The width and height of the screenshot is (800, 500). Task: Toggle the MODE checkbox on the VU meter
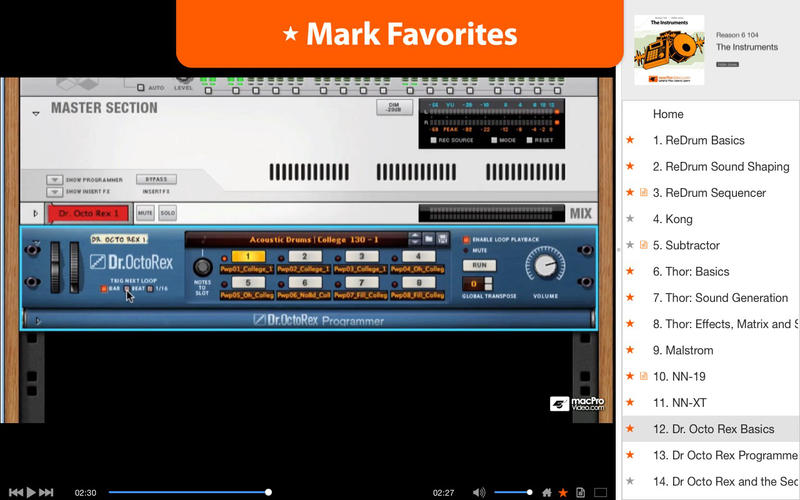[x=494, y=140]
